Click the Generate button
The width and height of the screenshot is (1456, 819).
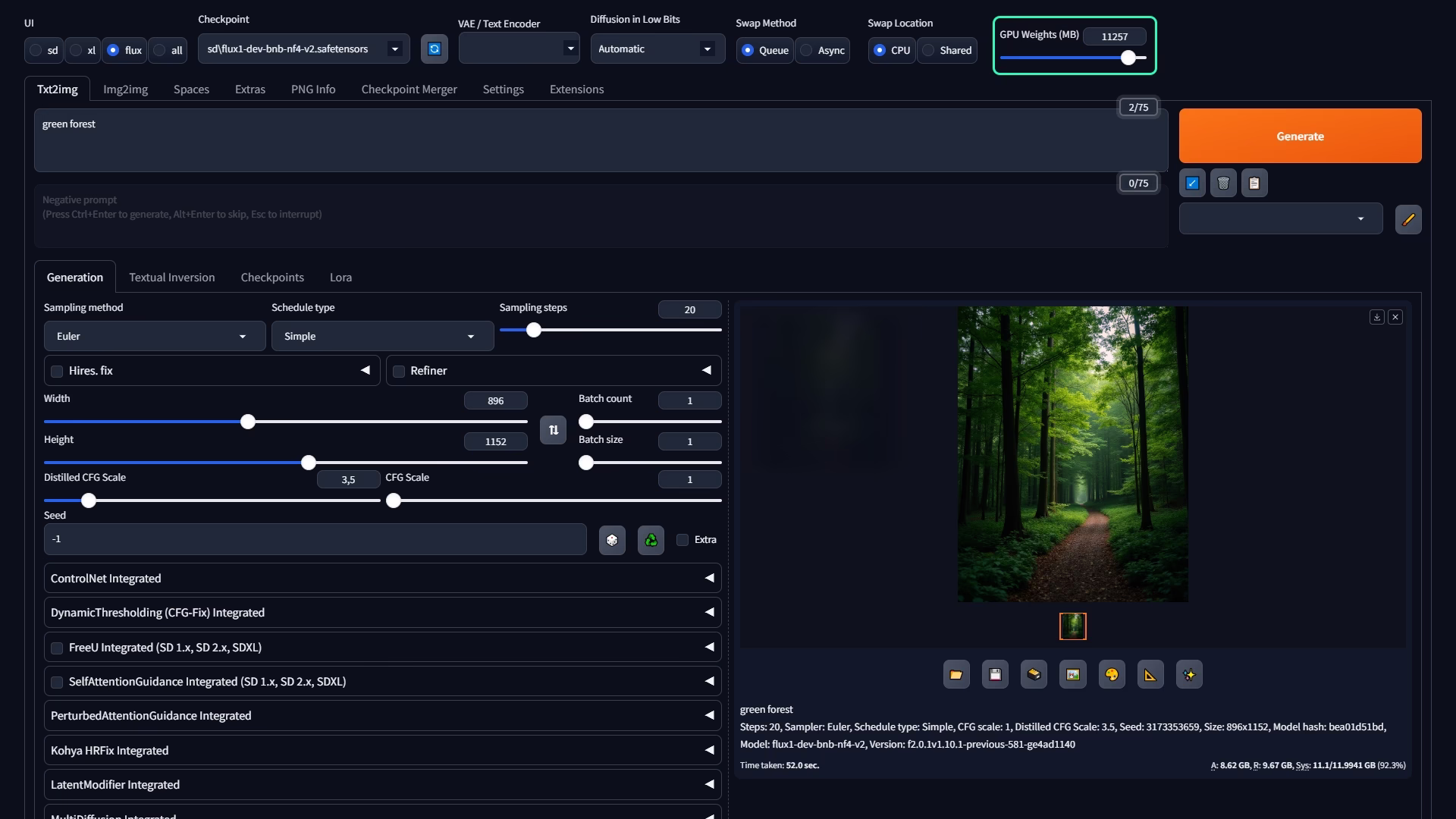click(x=1300, y=136)
